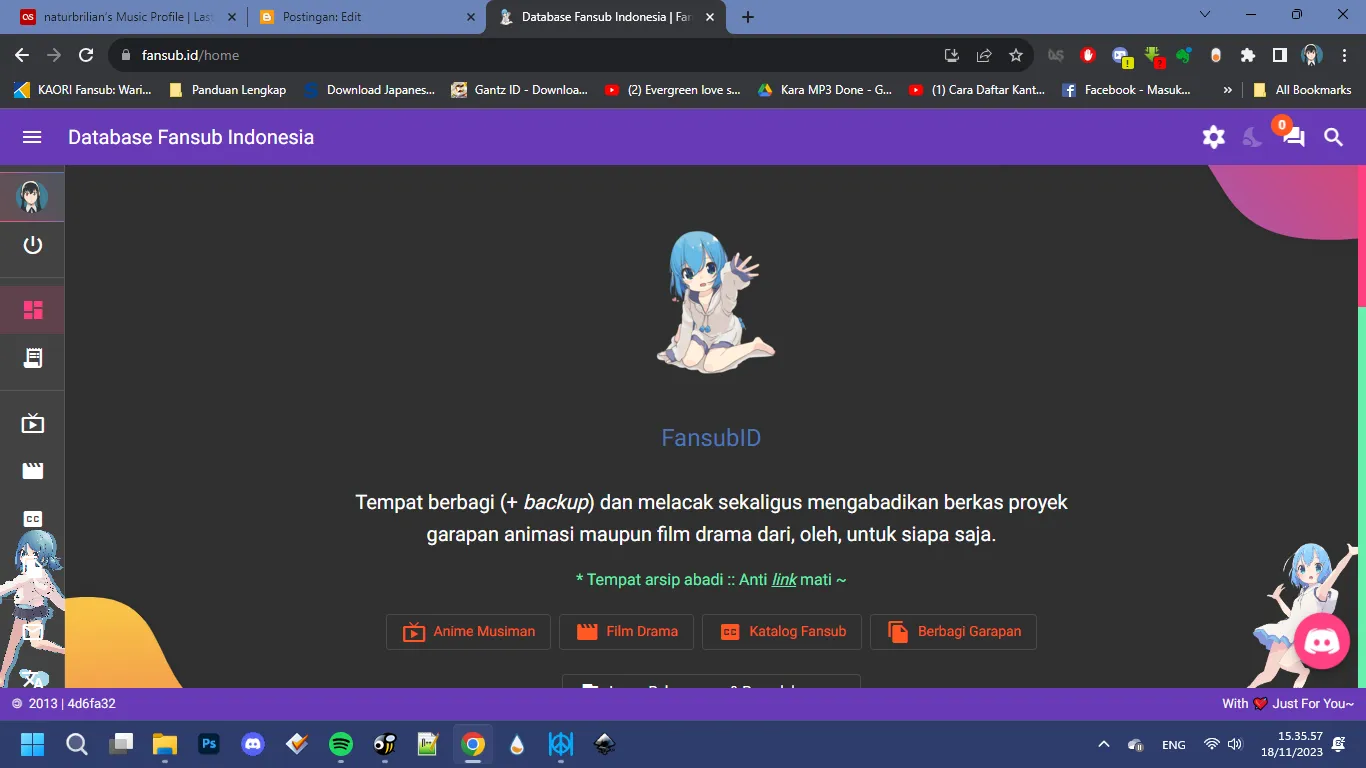Screen dimensions: 1366x768
Task: Click the Anime Musiman button
Action: (x=468, y=632)
